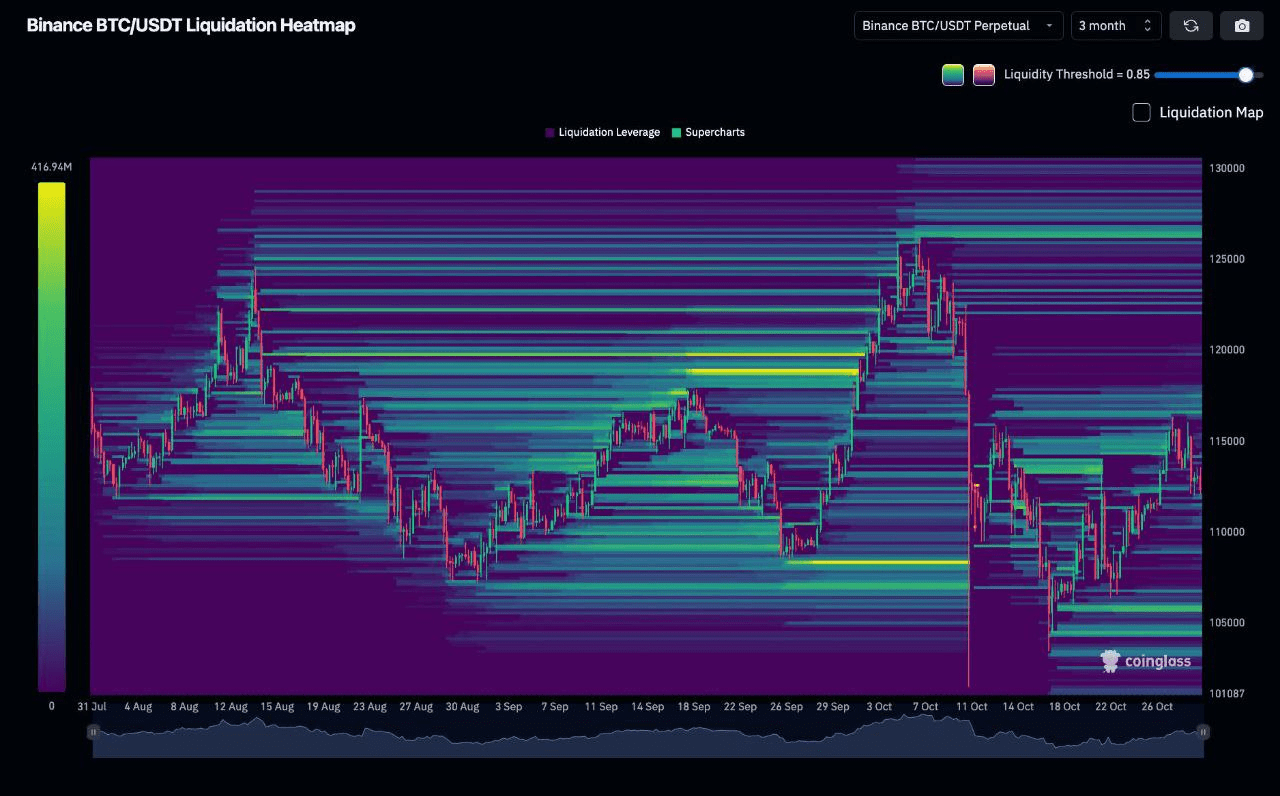Toggle the Supercharts series label
This screenshot has width=1280, height=796.
(x=715, y=132)
